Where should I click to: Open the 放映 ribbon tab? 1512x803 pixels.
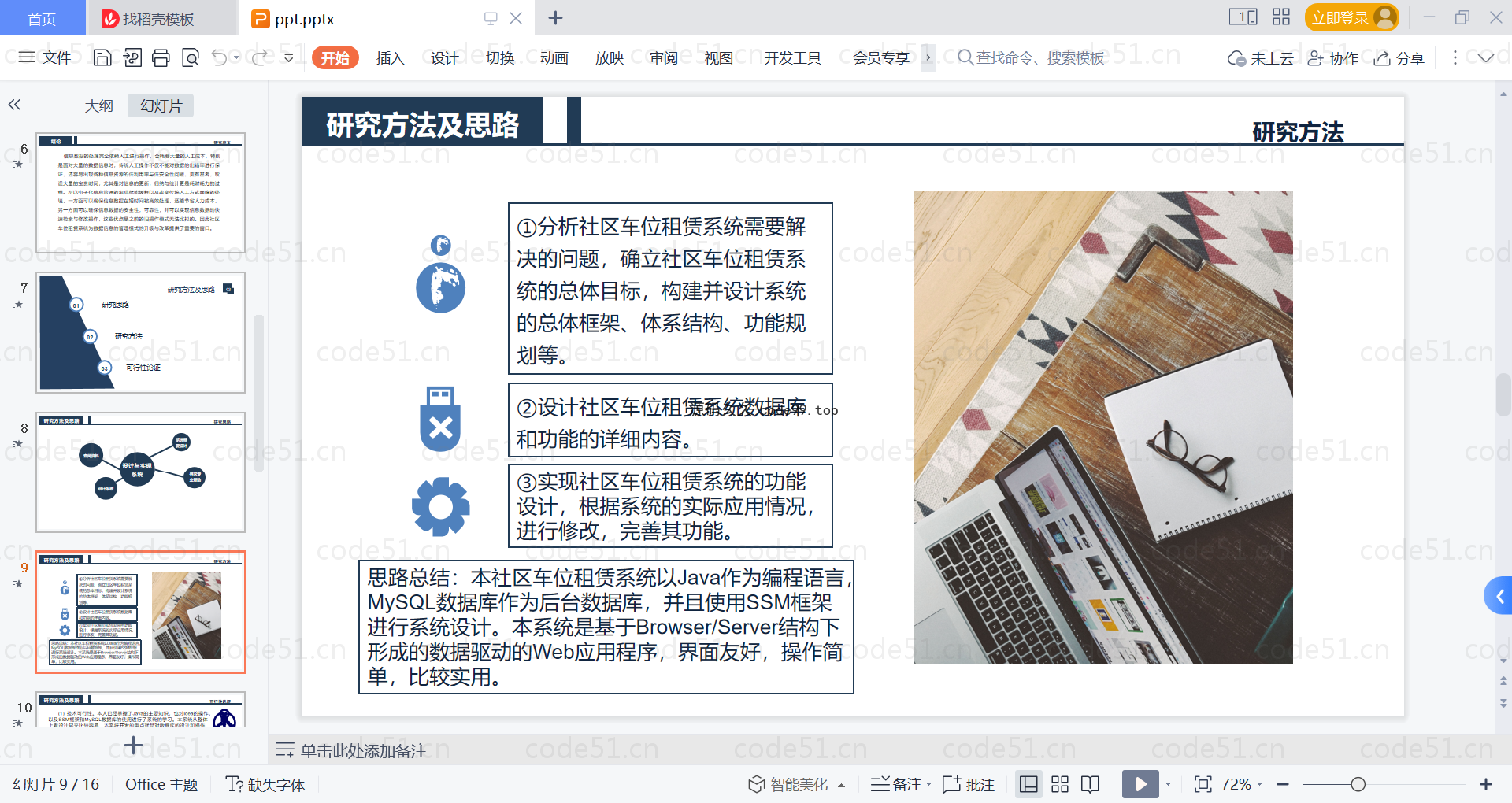coord(609,57)
